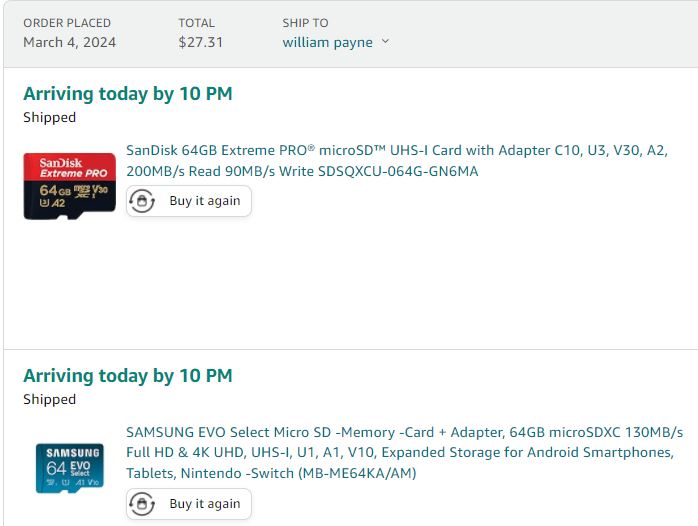The width and height of the screenshot is (698, 526).
Task: Click the TOTAL label
Action: pos(196,23)
